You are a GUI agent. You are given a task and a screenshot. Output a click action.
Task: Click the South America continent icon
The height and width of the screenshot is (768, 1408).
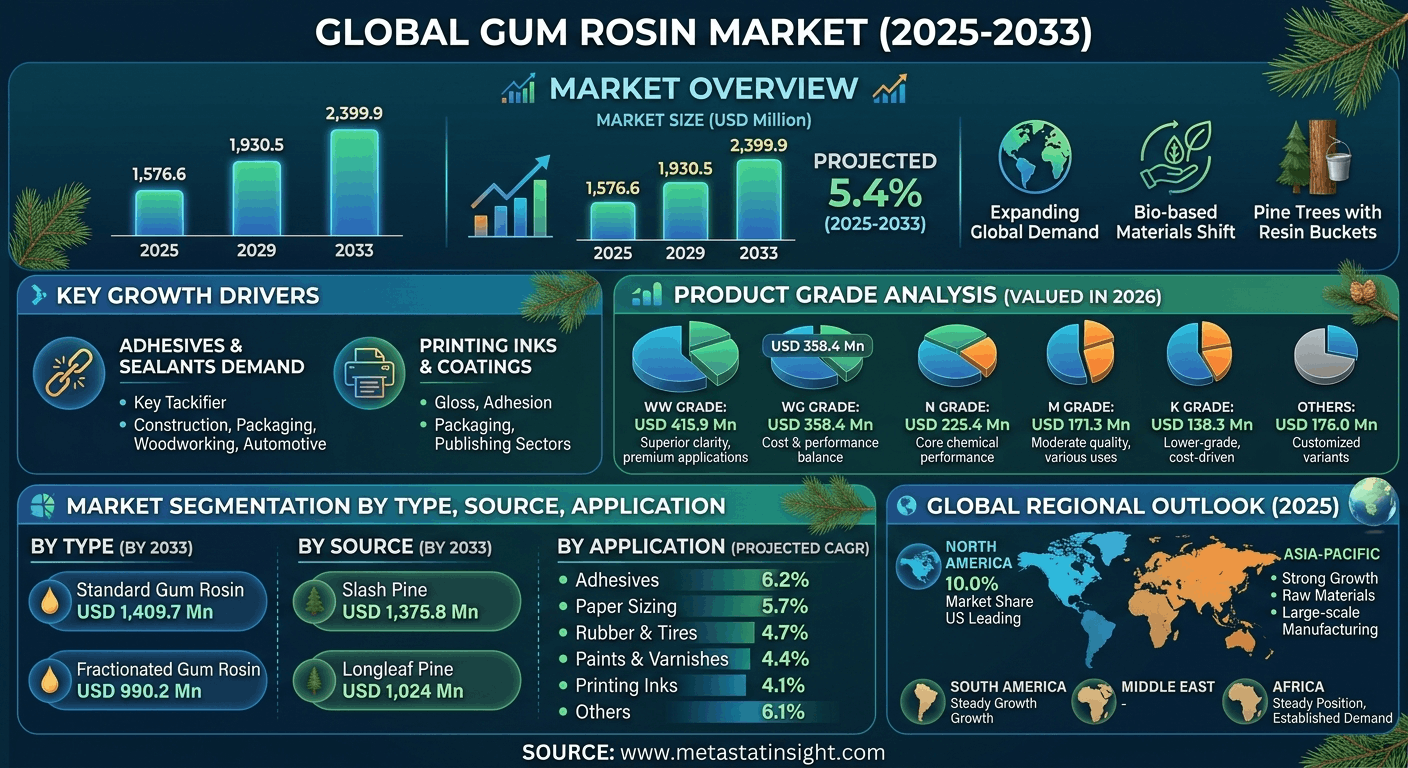pos(923,702)
